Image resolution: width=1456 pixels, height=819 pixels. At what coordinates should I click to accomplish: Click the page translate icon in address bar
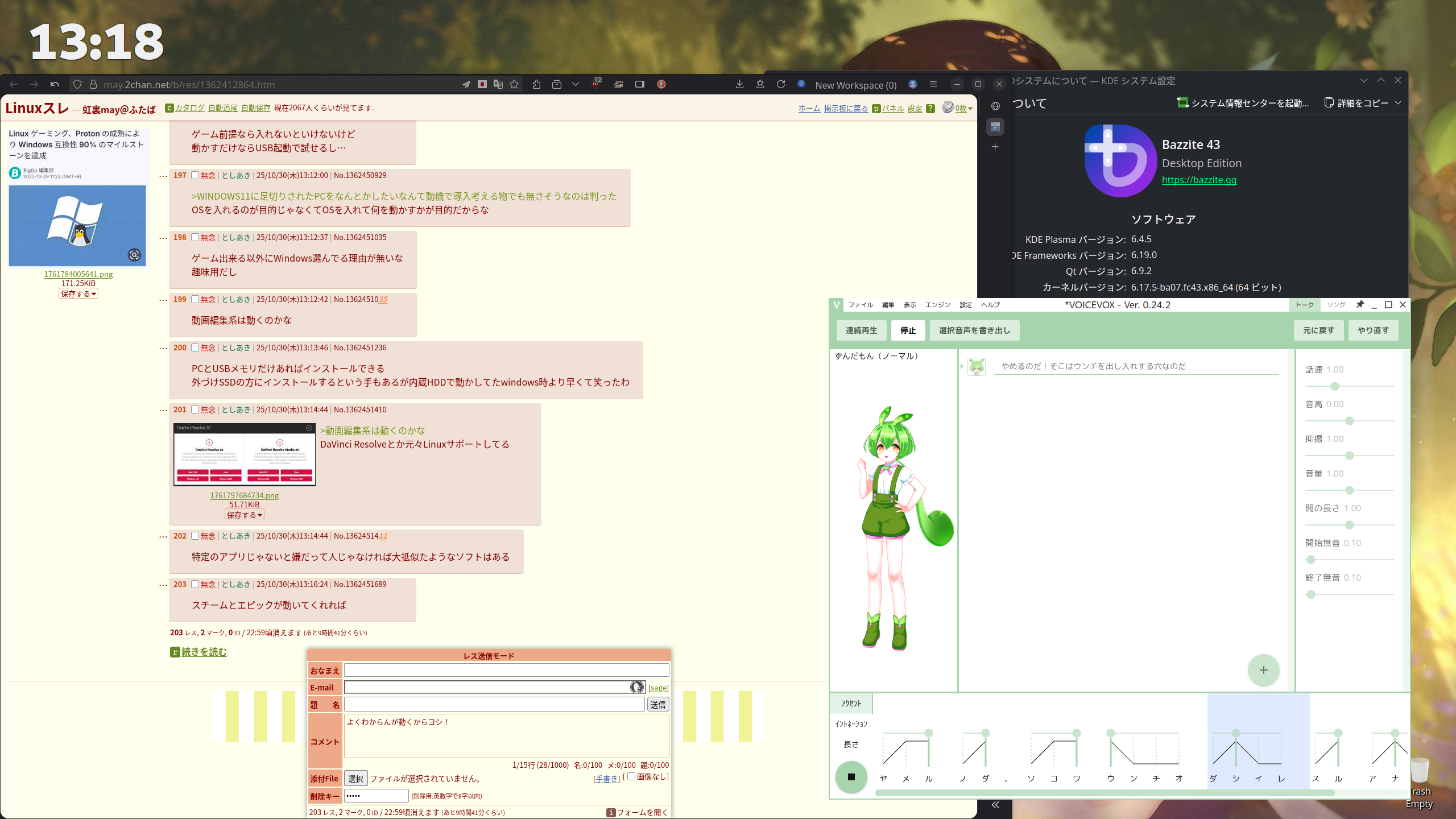click(x=498, y=84)
